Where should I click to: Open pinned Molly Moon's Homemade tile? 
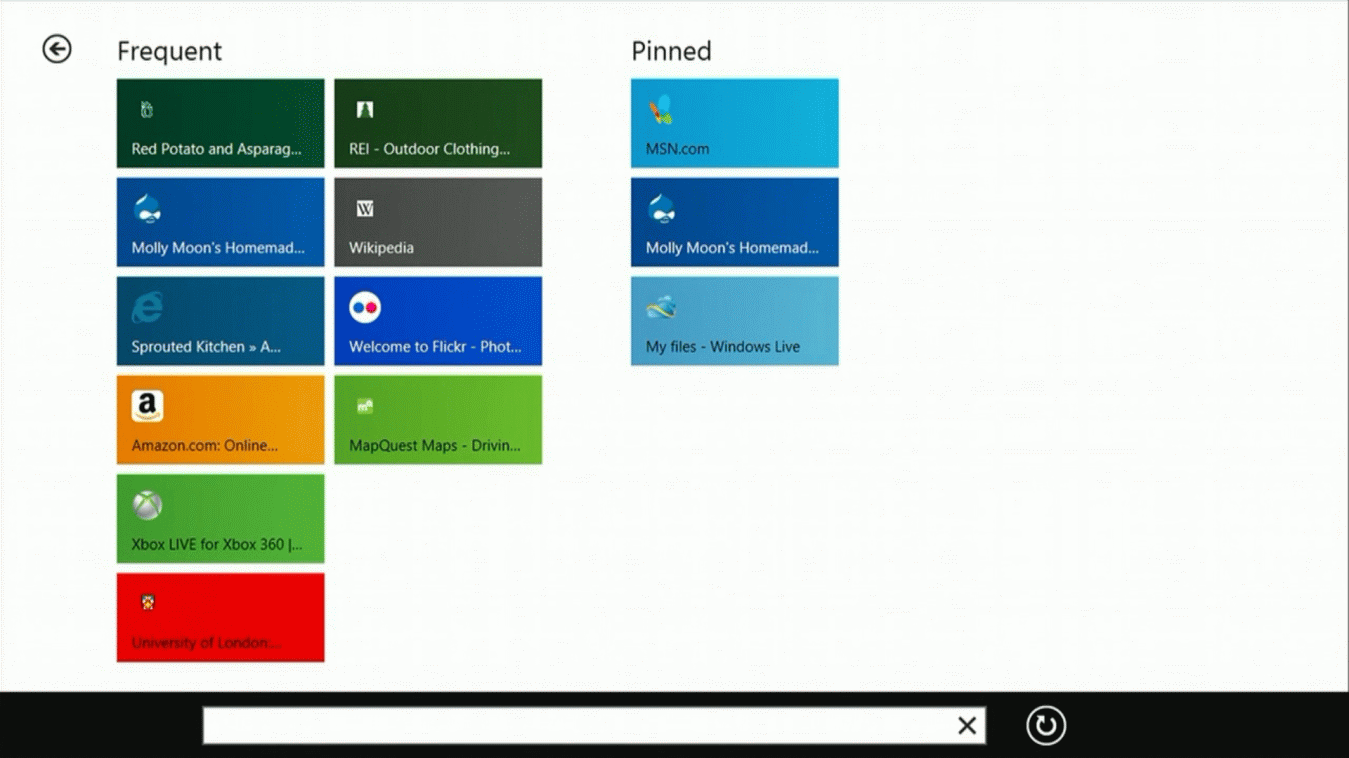coord(734,222)
